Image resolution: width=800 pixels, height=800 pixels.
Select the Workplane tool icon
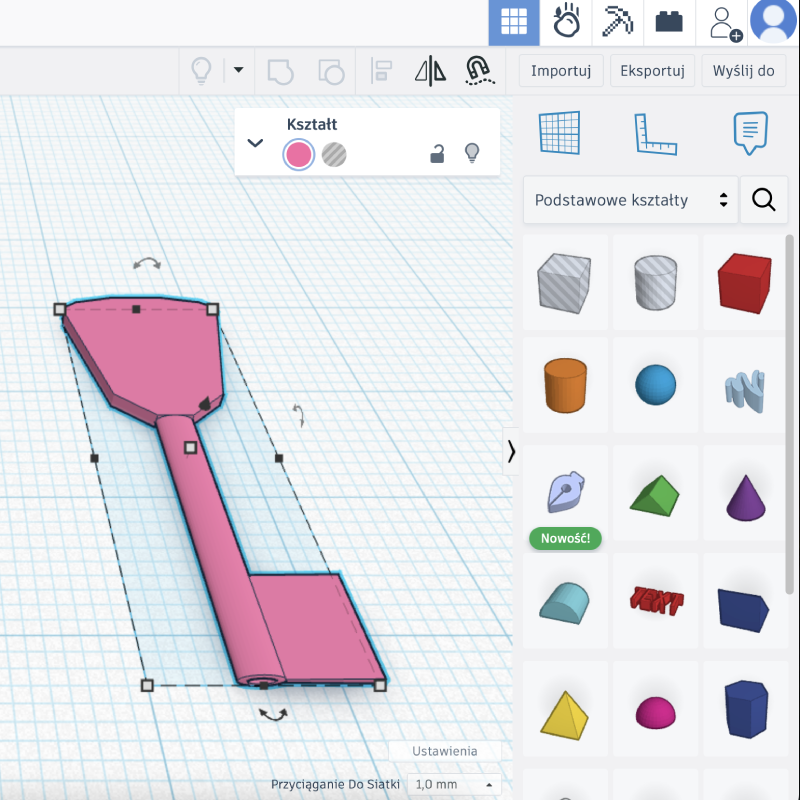559,134
